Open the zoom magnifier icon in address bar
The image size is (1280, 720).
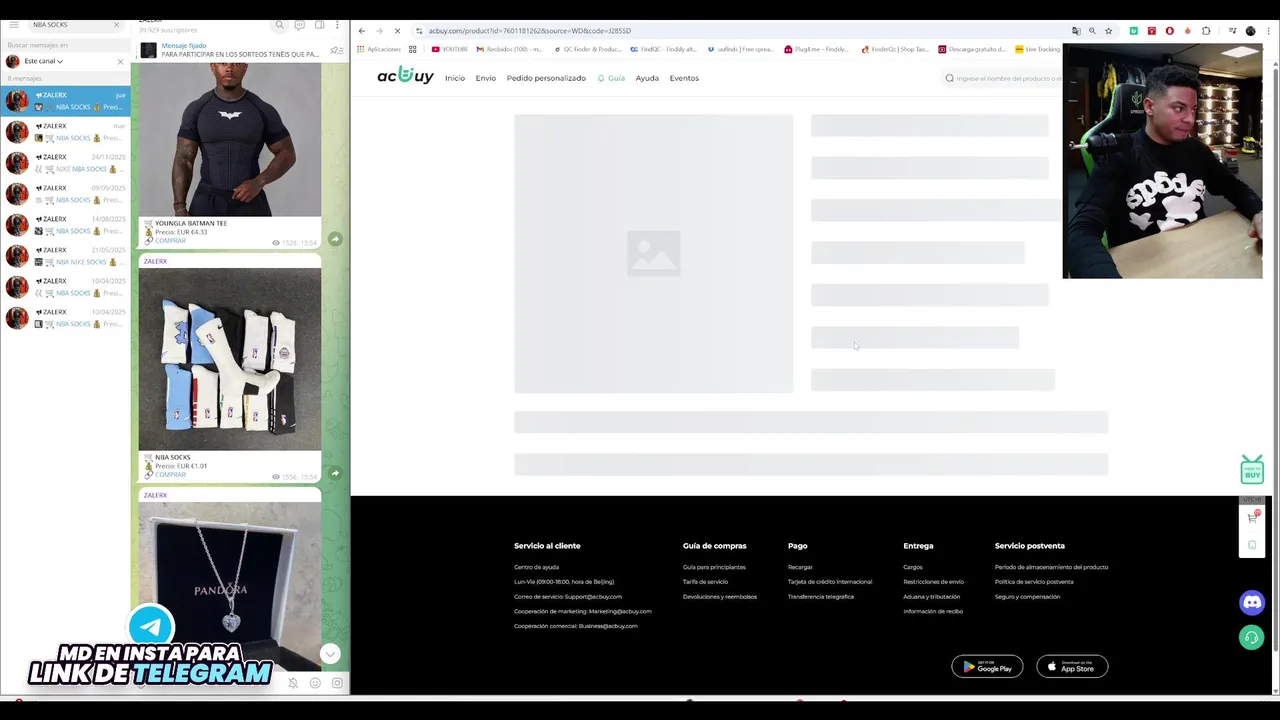[1092, 31]
